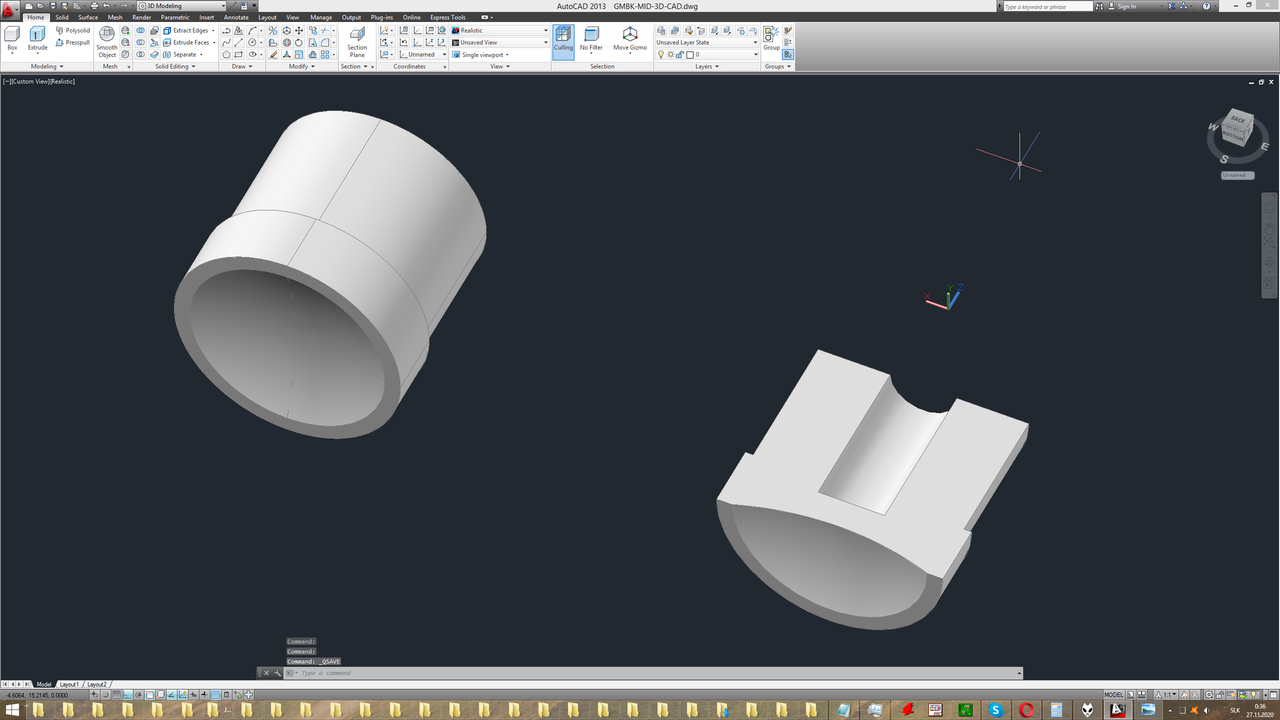Choose the Polysolid tool
The height and width of the screenshot is (720, 1280).
[x=73, y=31]
